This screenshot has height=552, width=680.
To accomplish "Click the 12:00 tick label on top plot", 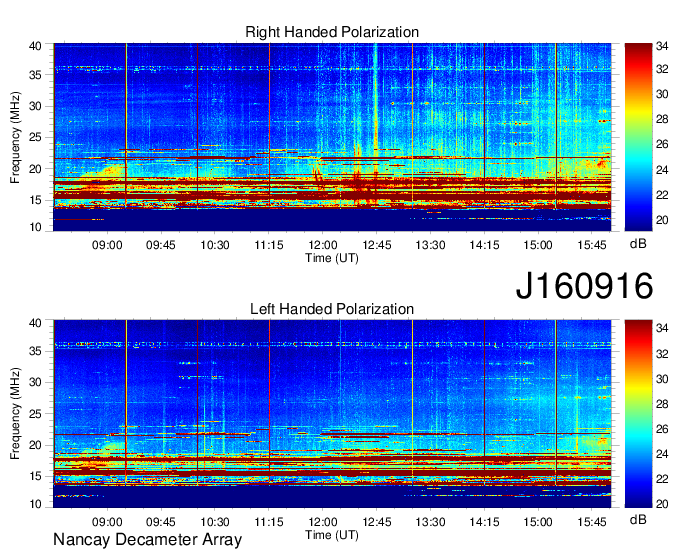I will coord(323,245).
